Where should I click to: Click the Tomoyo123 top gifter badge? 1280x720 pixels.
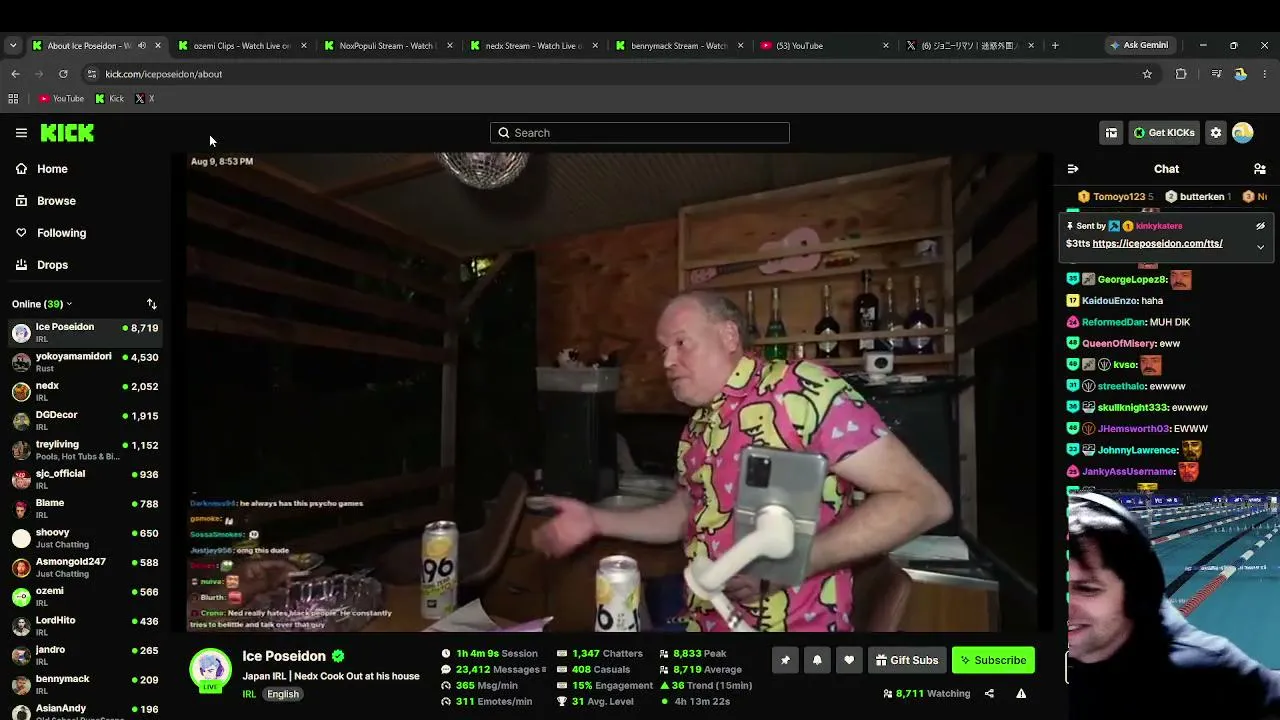1115,197
